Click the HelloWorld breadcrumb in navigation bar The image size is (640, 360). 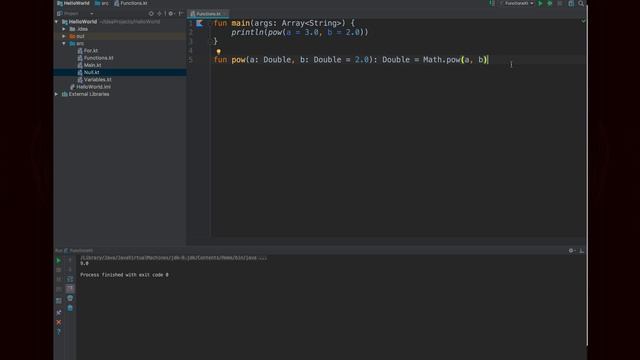pyautogui.click(x=73, y=3)
